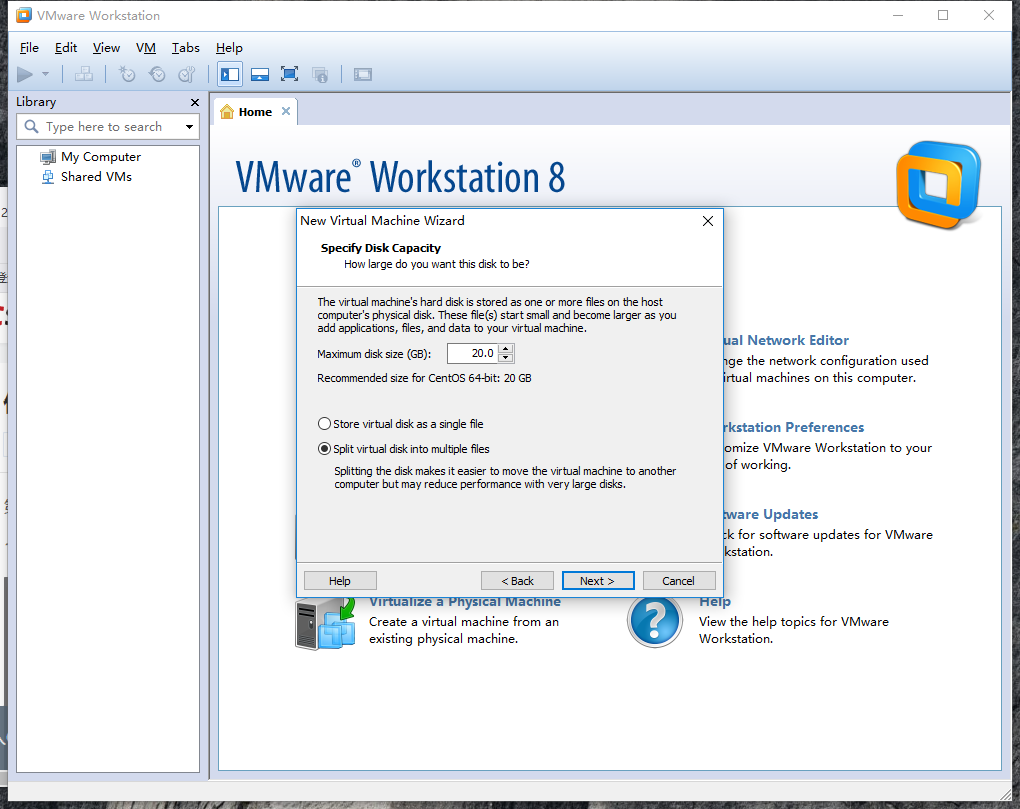Click the library search magnifier icon
Viewport: 1020px width, 809px height.
31,126
